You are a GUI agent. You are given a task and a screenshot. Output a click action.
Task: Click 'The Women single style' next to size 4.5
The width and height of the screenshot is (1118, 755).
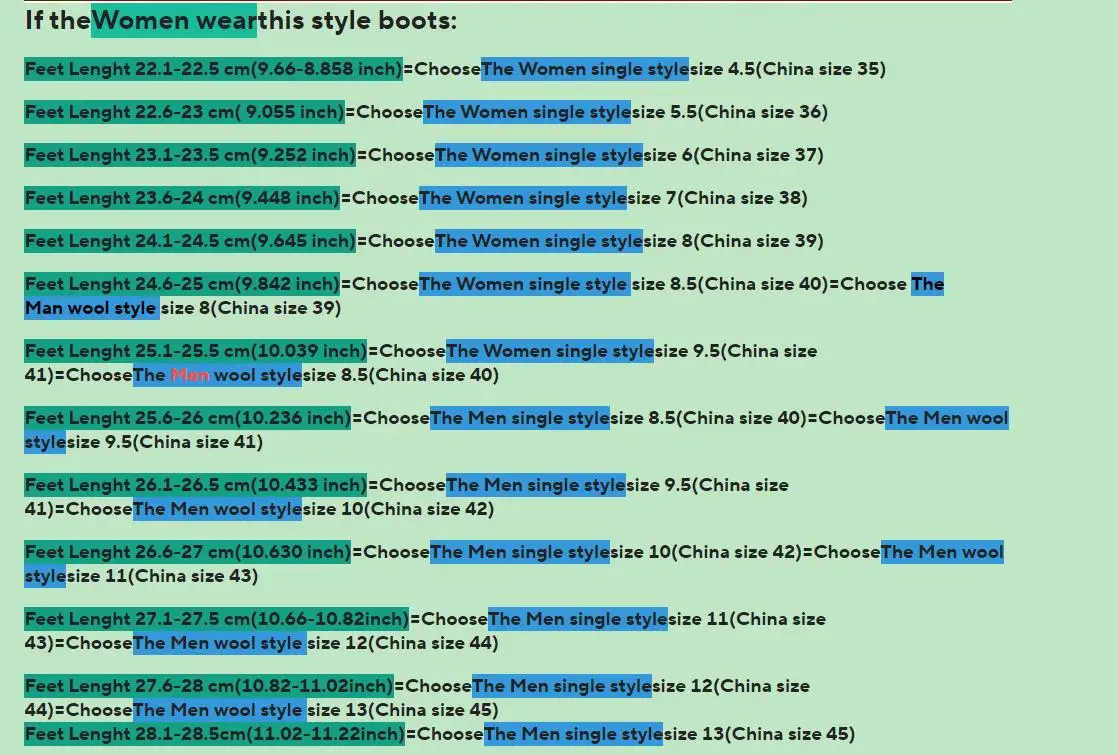click(x=584, y=69)
